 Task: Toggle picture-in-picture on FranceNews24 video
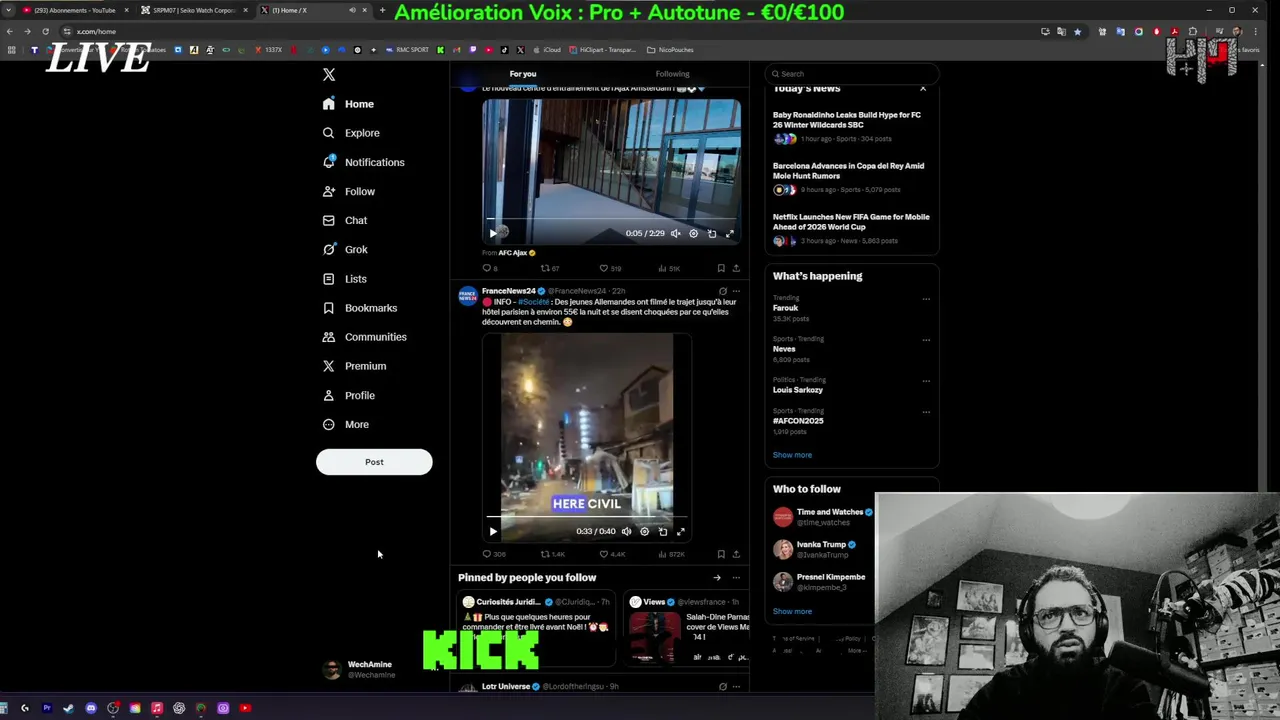click(x=663, y=531)
